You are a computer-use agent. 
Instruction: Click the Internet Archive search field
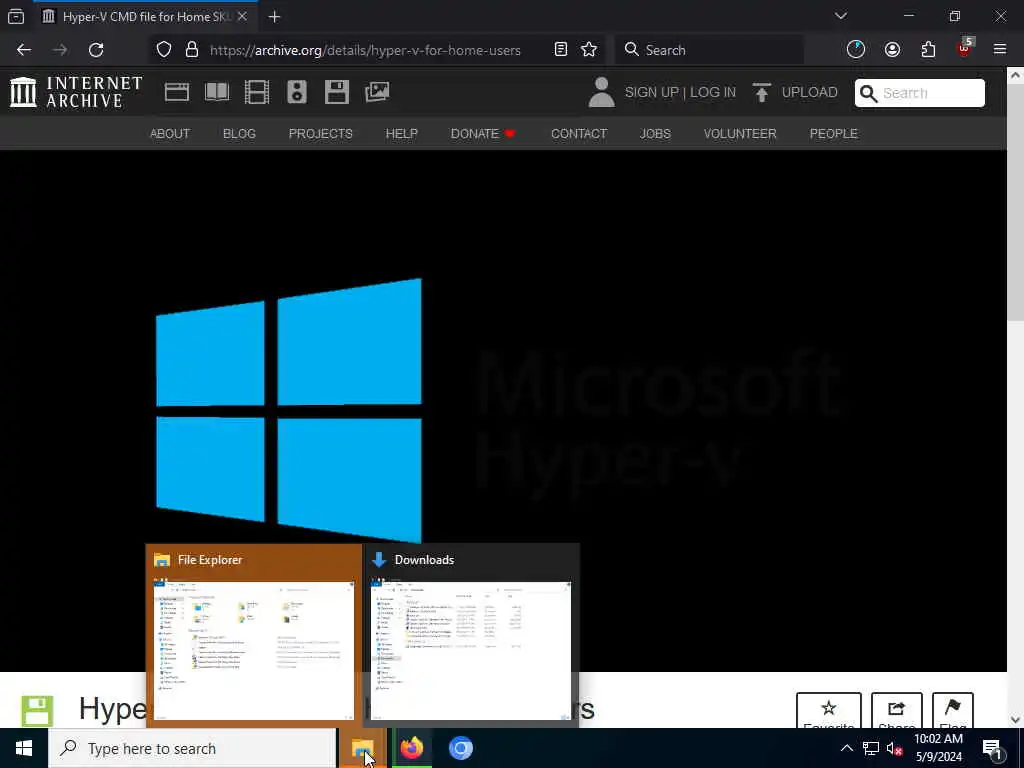pyautogui.click(x=920, y=93)
